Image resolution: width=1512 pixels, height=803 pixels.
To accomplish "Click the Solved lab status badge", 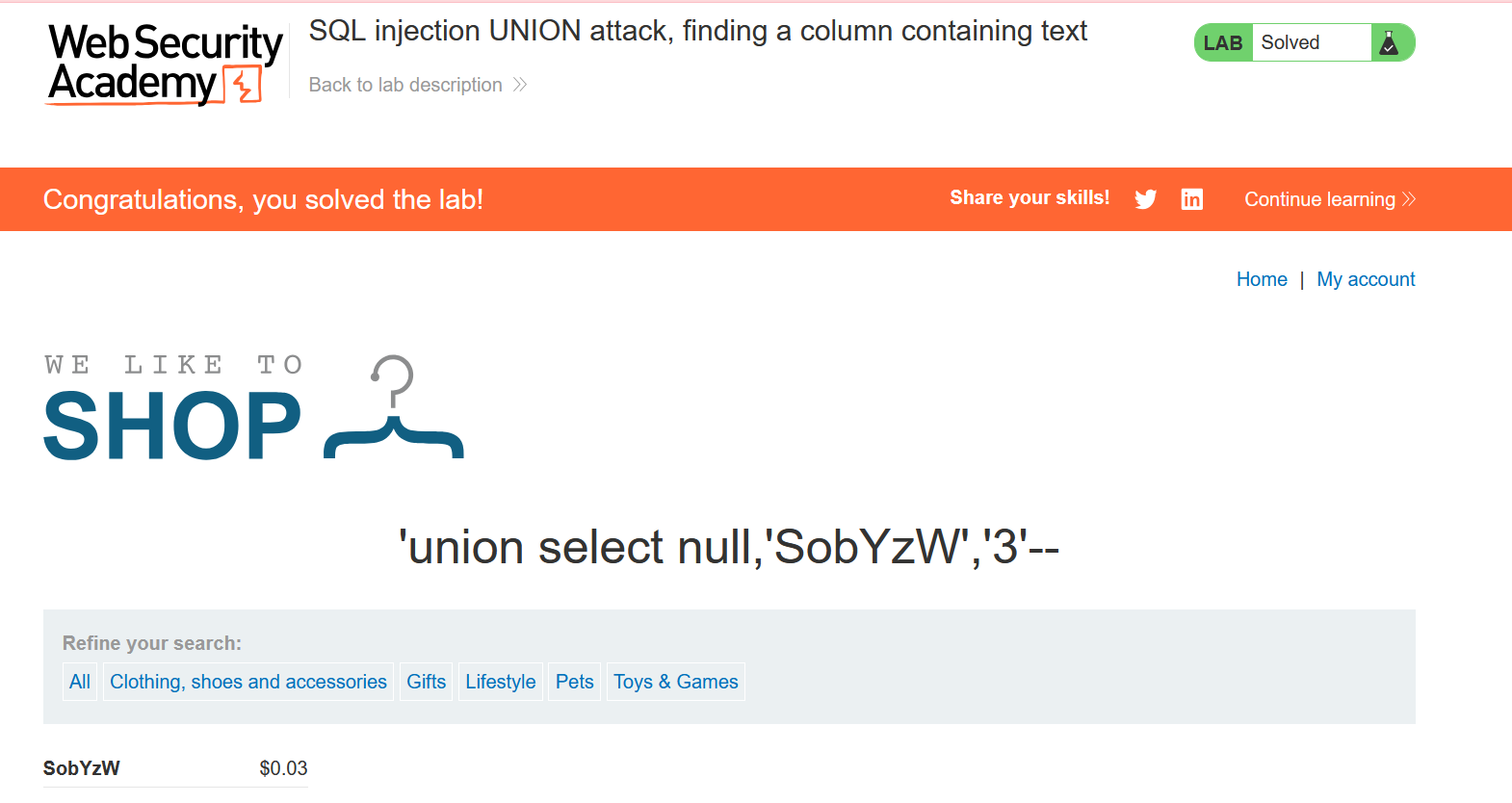I will click(x=1290, y=43).
